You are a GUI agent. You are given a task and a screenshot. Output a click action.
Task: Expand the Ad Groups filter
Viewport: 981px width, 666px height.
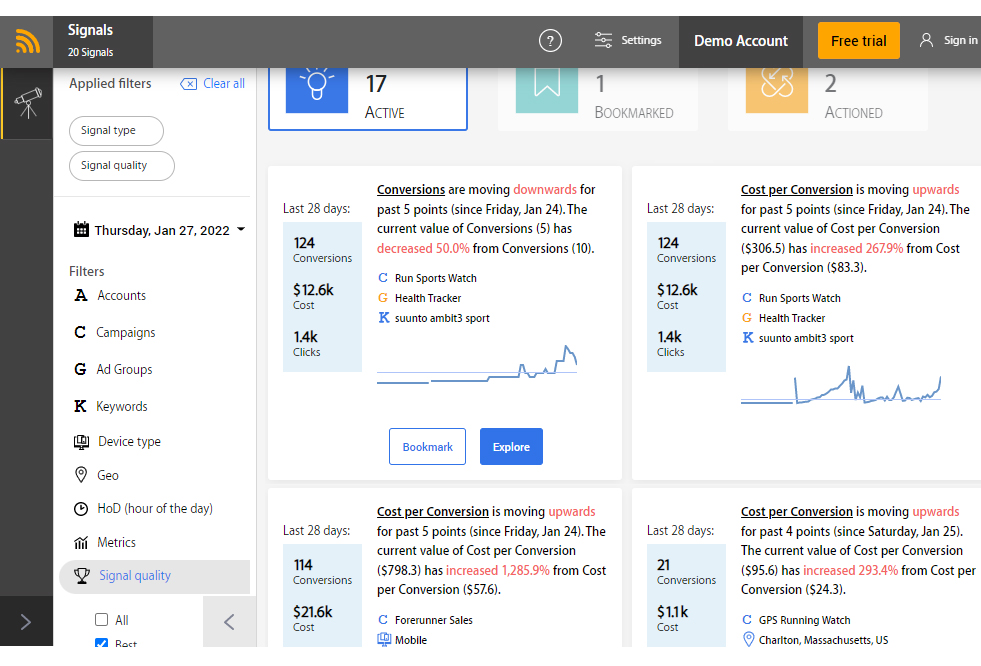(124, 369)
